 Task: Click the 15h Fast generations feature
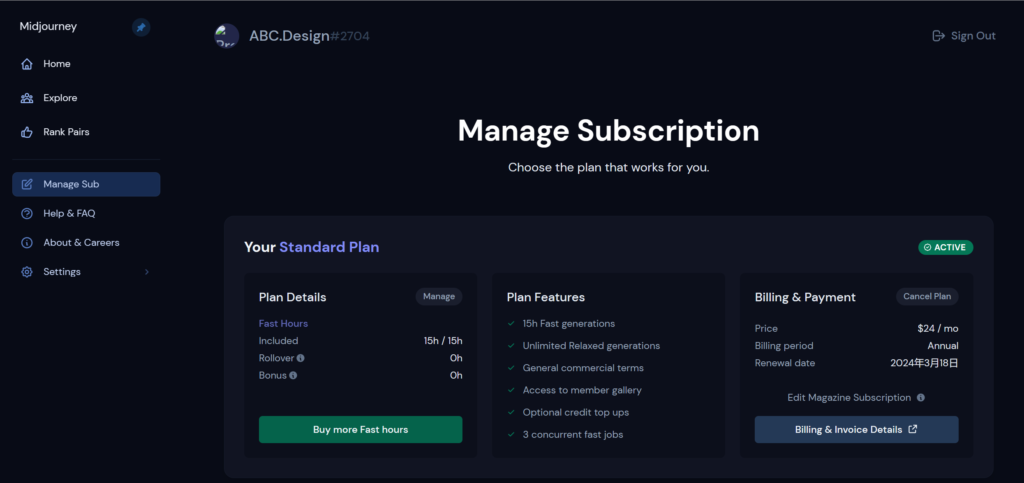(x=569, y=324)
